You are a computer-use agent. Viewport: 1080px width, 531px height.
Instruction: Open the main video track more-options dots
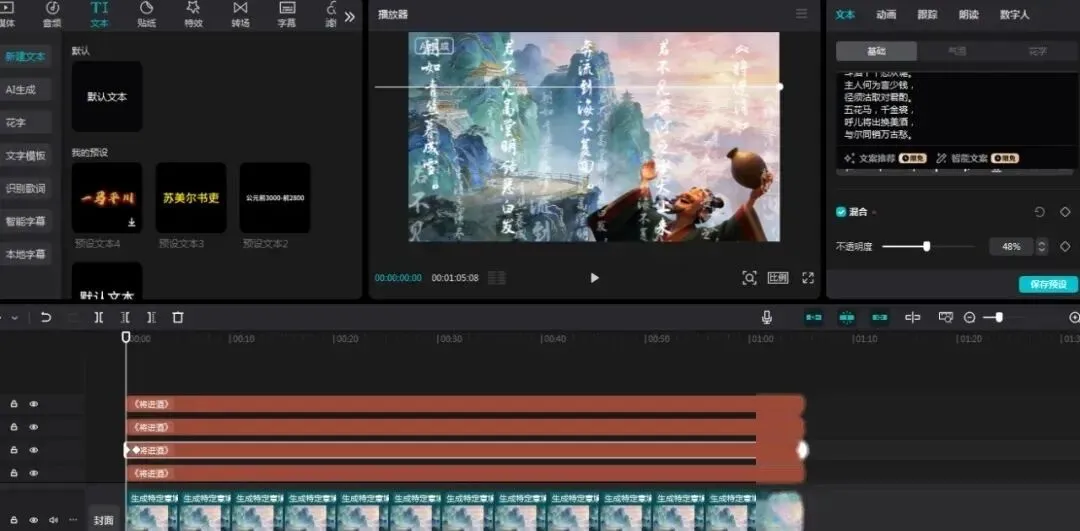click(x=73, y=520)
